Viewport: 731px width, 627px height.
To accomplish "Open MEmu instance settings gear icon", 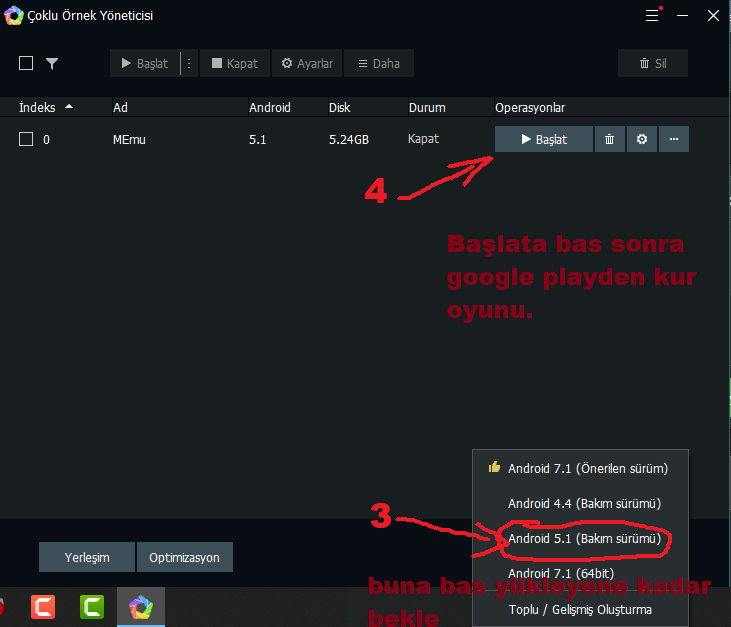I will pos(641,139).
